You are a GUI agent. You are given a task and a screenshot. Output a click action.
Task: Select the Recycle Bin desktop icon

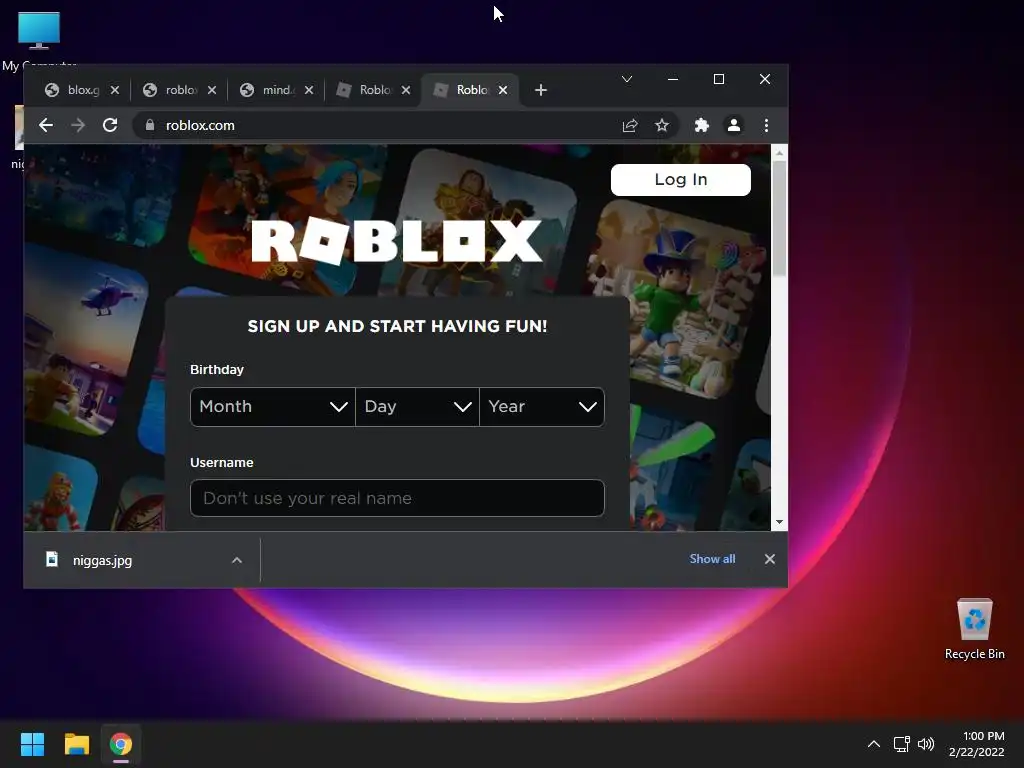click(x=974, y=628)
